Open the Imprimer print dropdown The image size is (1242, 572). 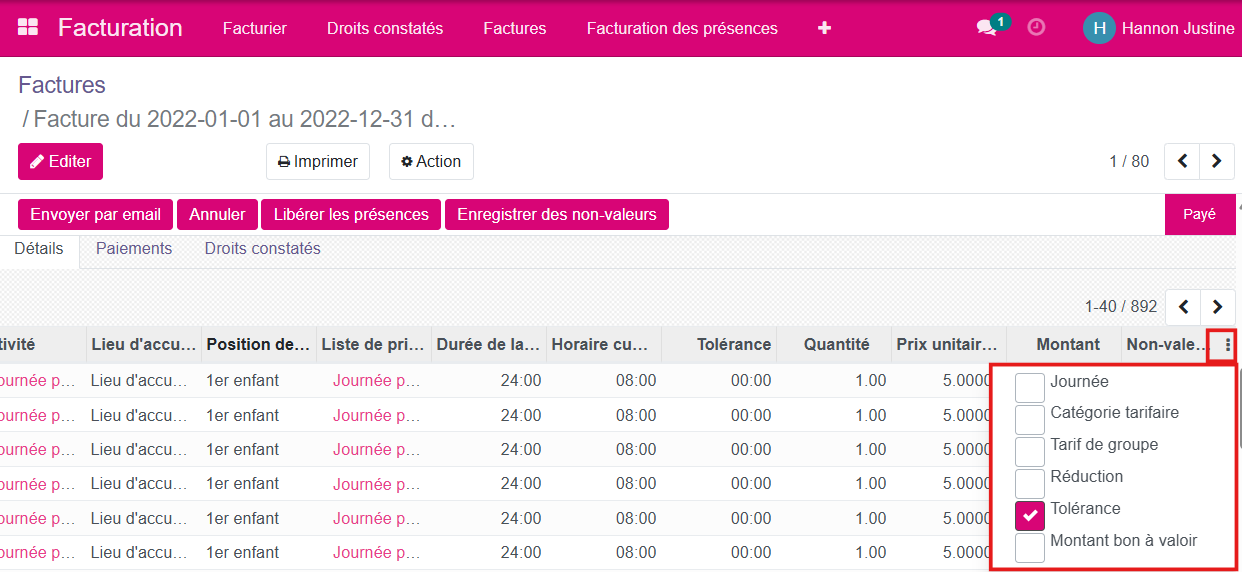pyautogui.click(x=318, y=161)
